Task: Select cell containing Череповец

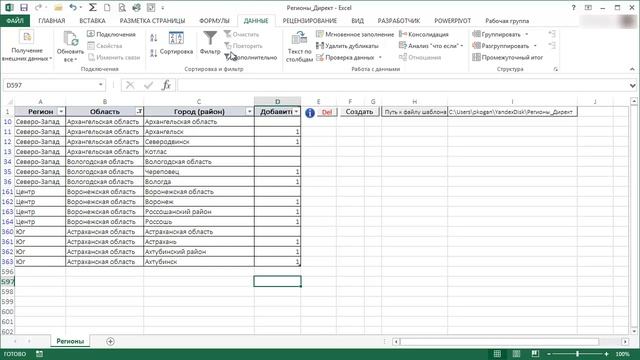Action: 199,172
